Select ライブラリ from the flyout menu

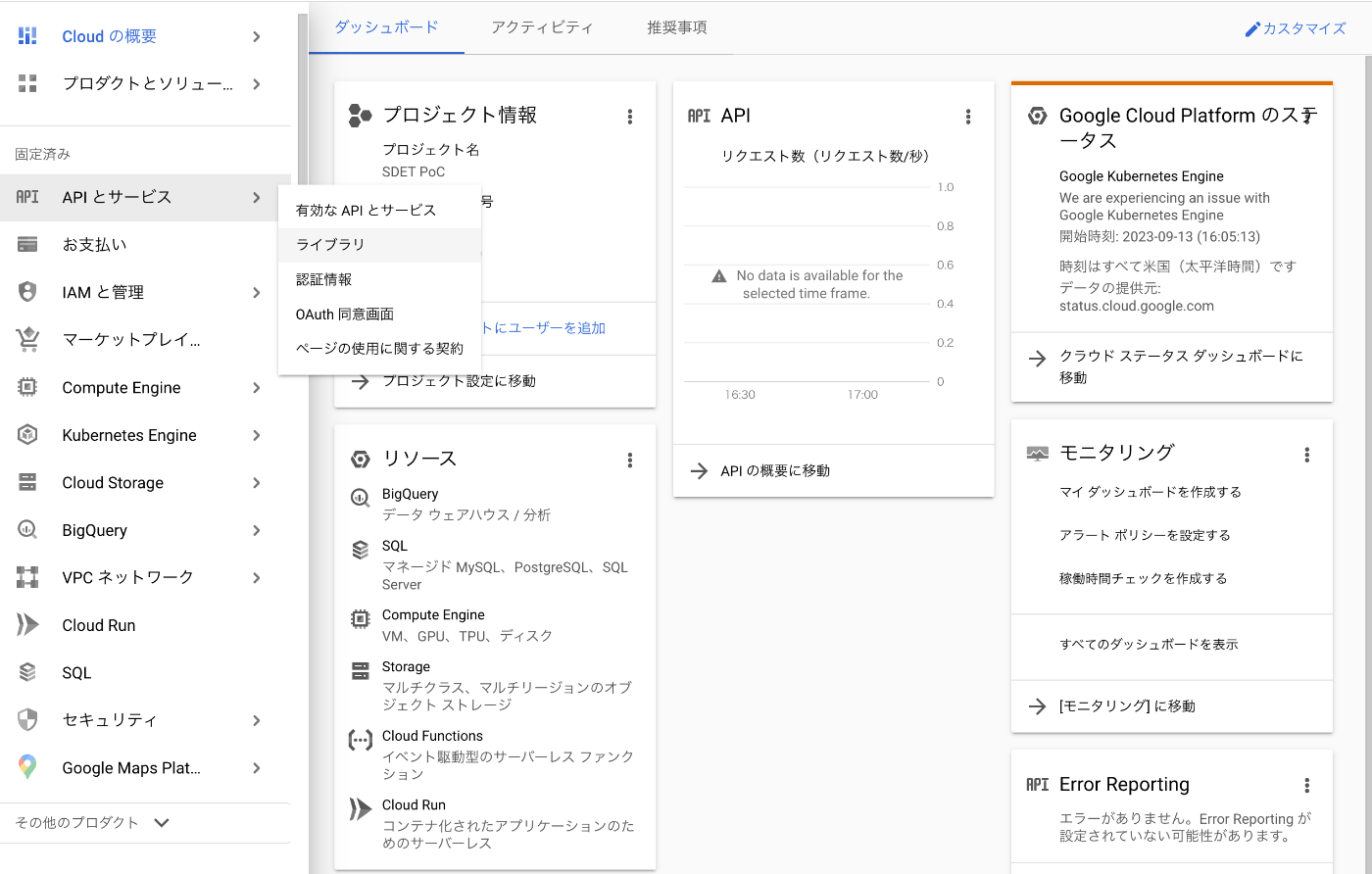point(379,245)
